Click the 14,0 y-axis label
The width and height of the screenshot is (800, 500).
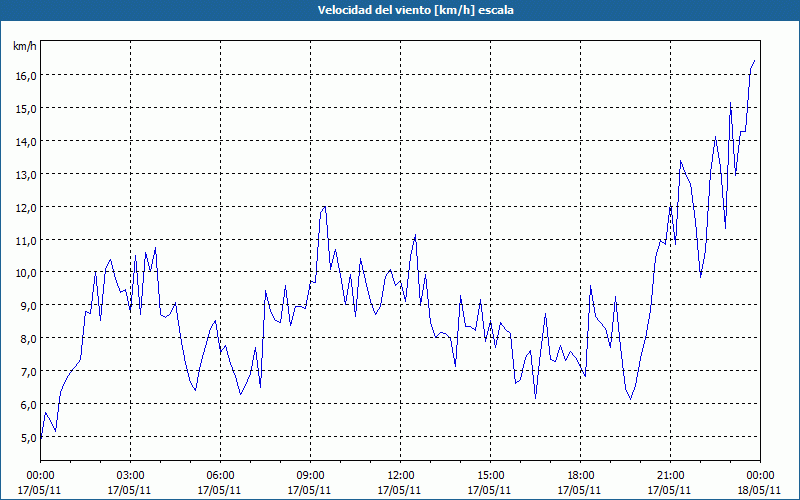pyautogui.click(x=26, y=141)
